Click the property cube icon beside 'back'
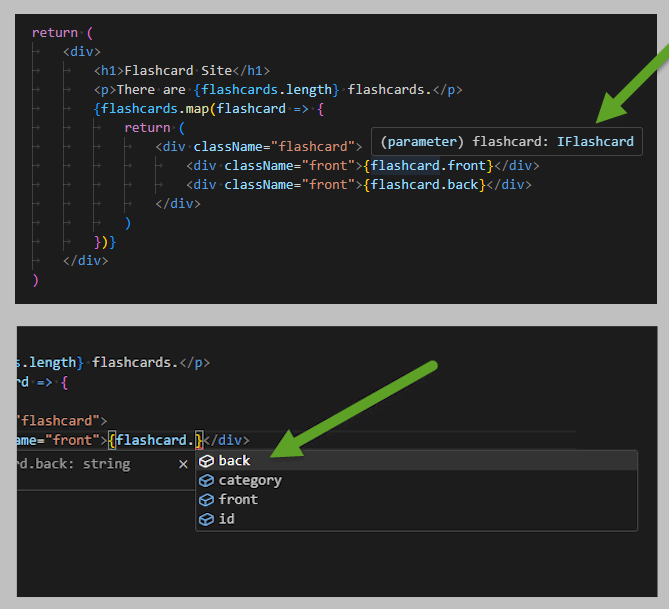The width and height of the screenshot is (669, 609). [x=207, y=461]
